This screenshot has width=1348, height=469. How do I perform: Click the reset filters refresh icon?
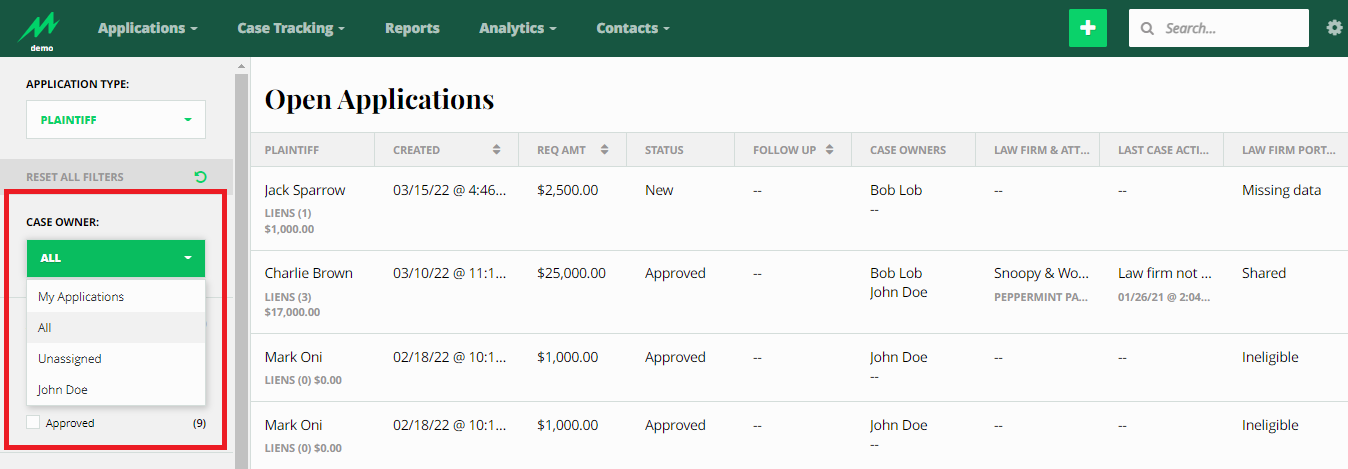point(200,177)
